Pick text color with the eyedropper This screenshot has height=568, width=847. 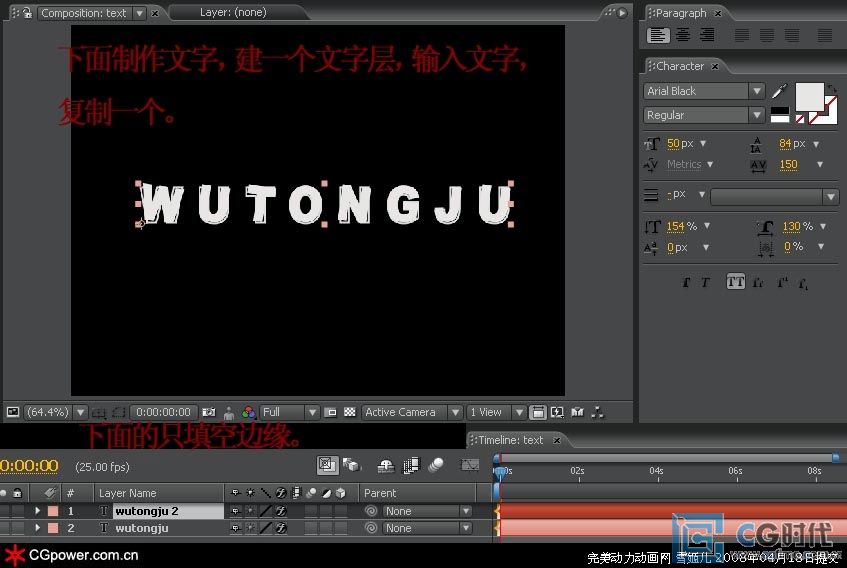point(779,91)
